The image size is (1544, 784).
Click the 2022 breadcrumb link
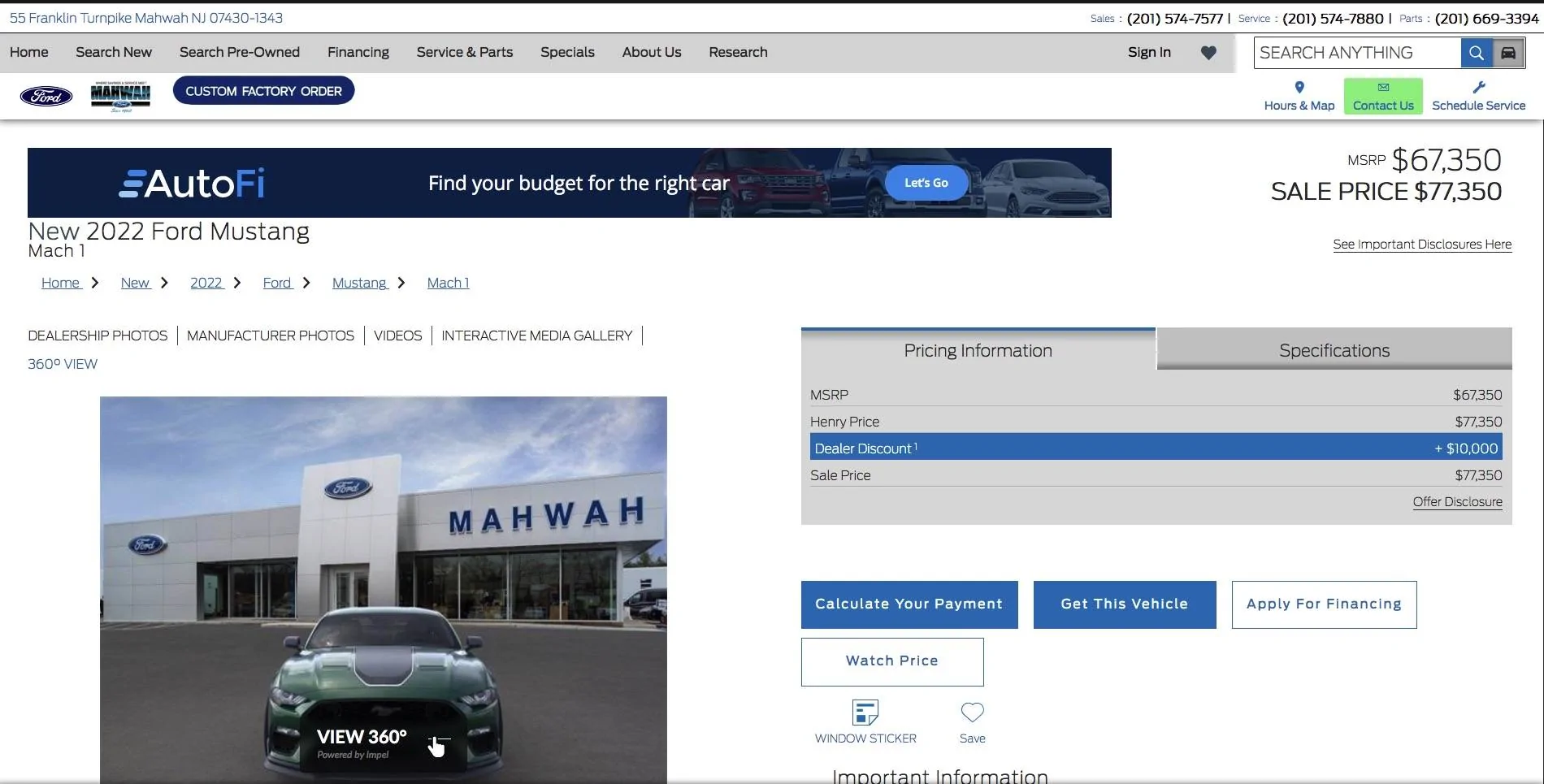pyautogui.click(x=206, y=283)
